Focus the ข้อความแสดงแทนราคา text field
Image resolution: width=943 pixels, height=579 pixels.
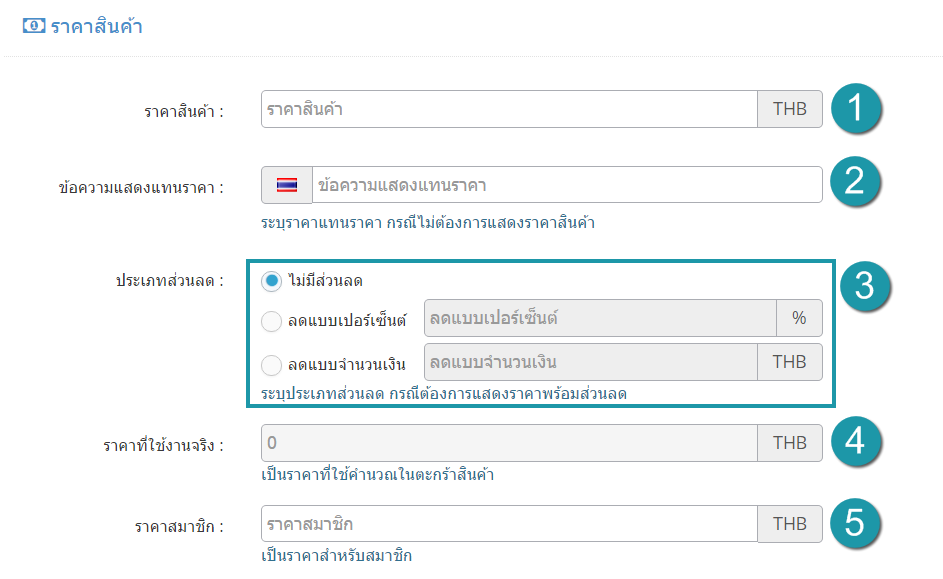click(x=567, y=185)
